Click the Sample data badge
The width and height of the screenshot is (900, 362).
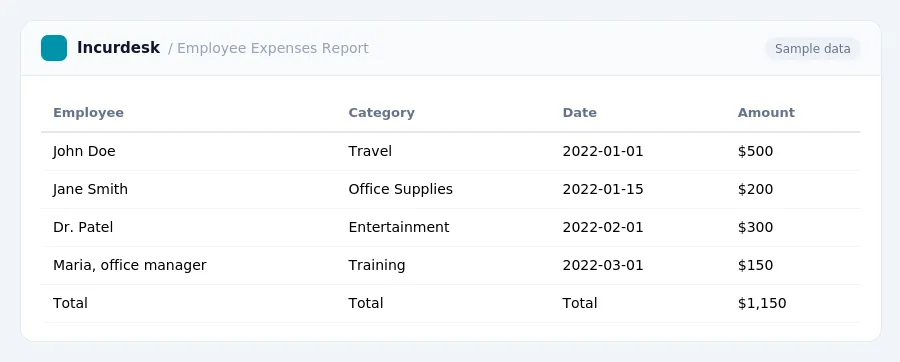coord(812,49)
